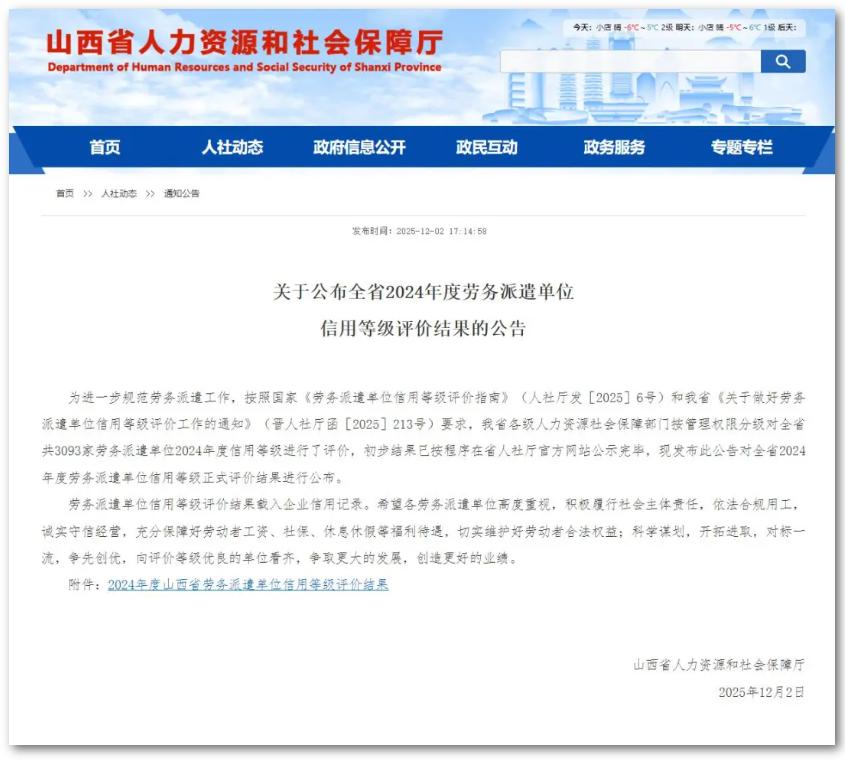Select 政民互动 in navigation bar
Screen dimensions: 846x761
click(x=487, y=147)
